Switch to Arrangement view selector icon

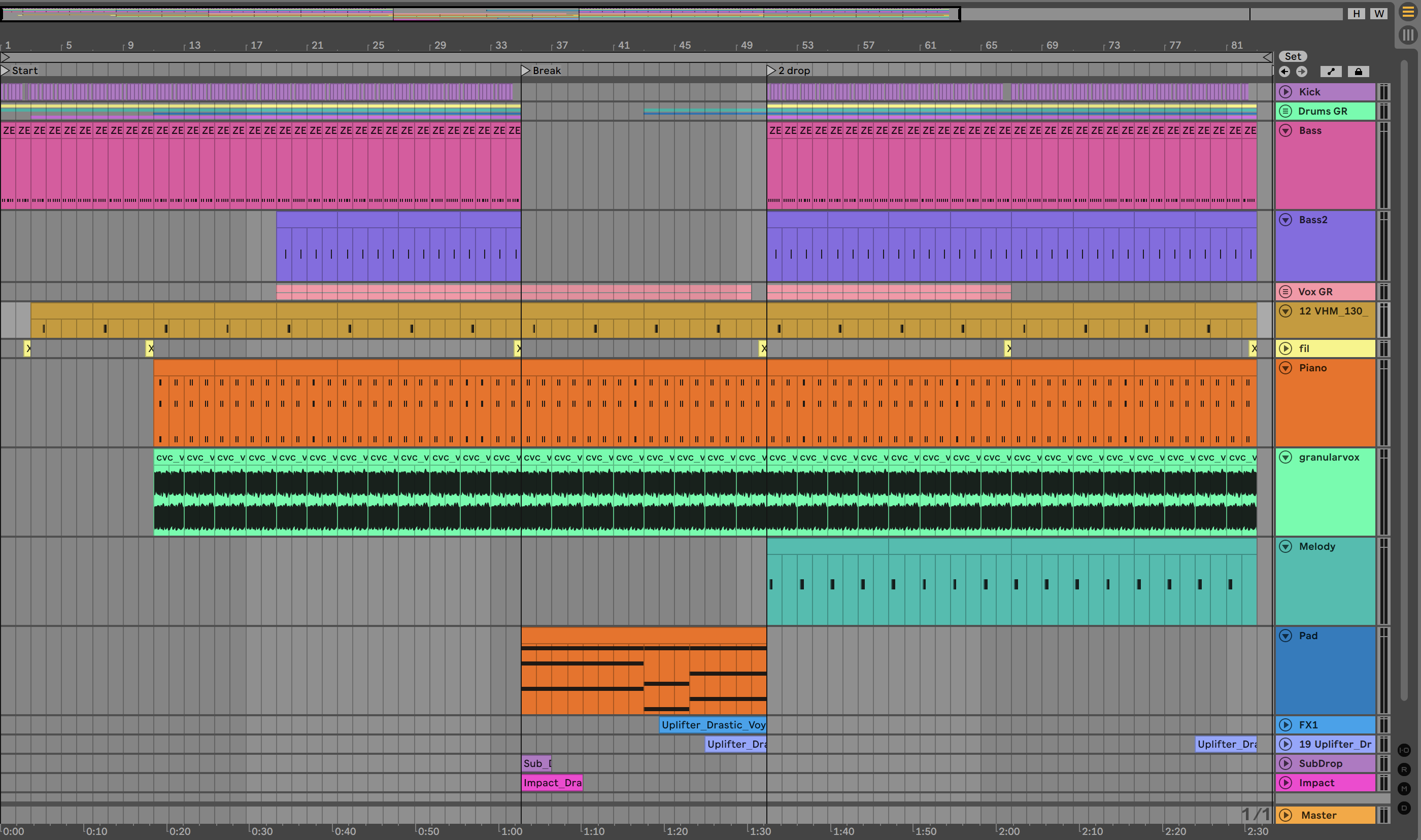(1407, 13)
